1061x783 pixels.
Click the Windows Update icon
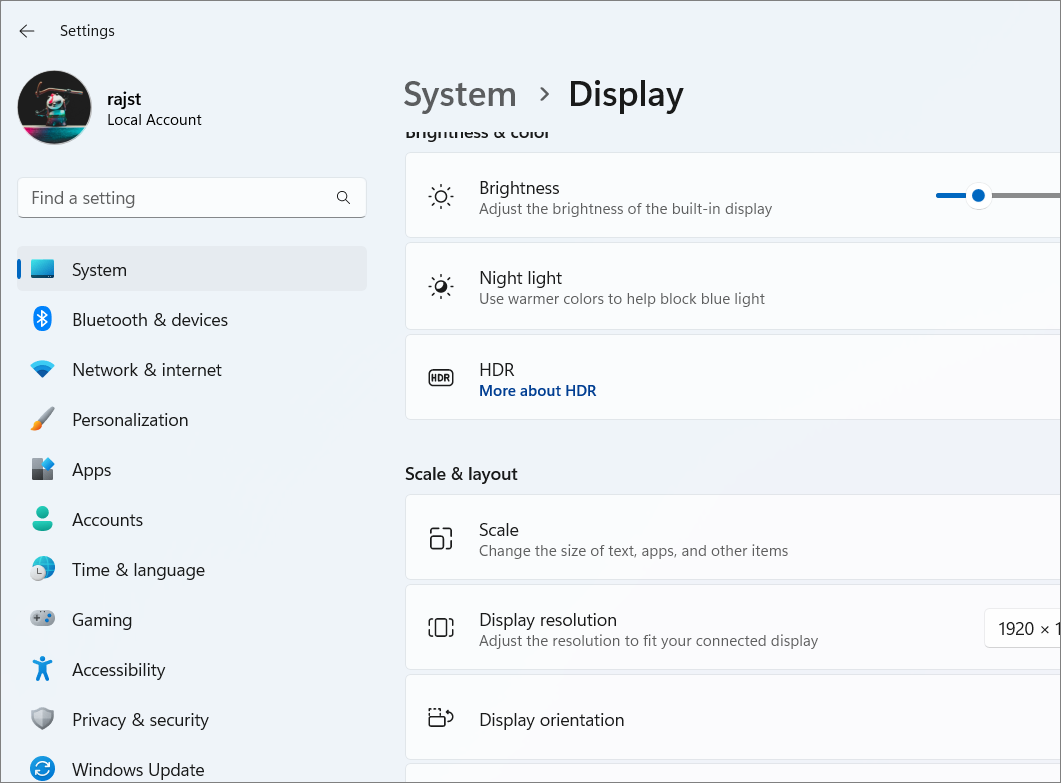click(42, 769)
